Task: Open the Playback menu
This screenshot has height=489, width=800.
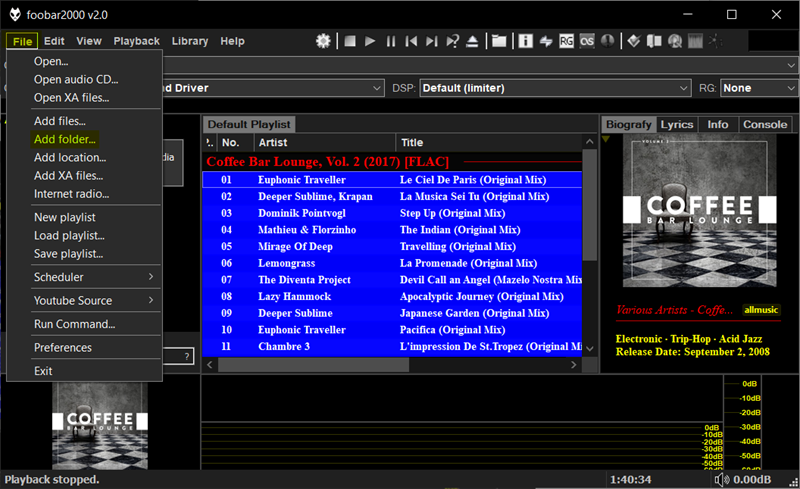Action: point(136,41)
